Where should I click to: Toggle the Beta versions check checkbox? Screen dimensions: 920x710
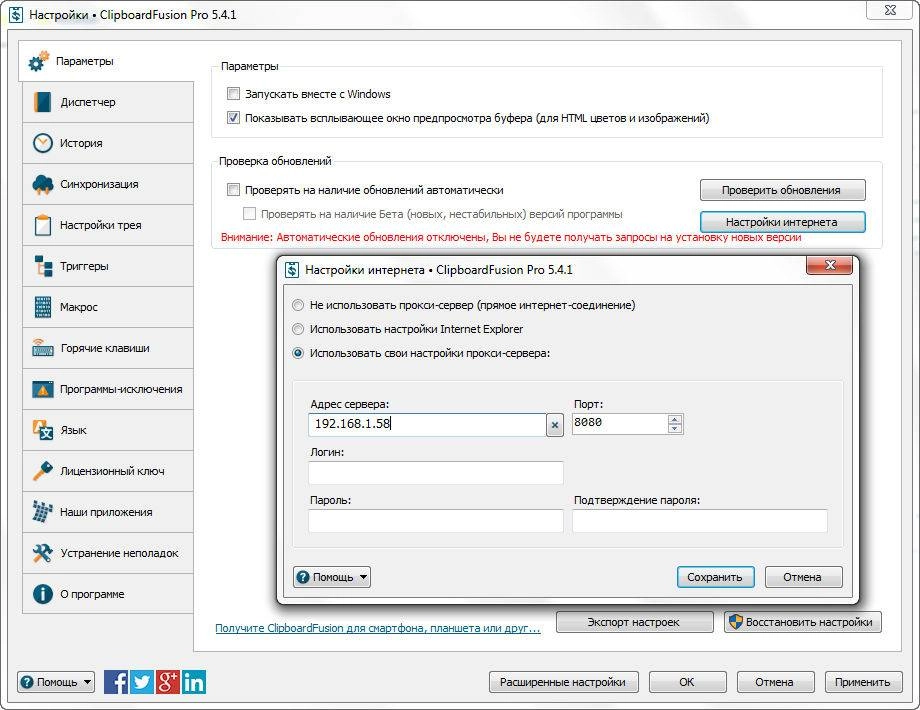point(249,214)
